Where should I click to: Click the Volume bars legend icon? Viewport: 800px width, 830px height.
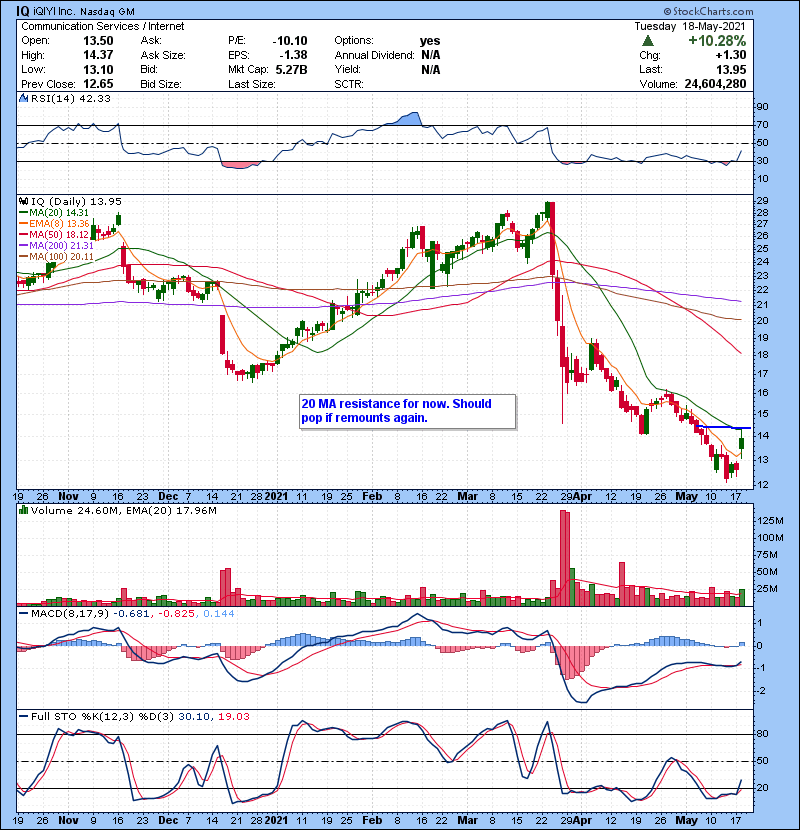[23, 510]
